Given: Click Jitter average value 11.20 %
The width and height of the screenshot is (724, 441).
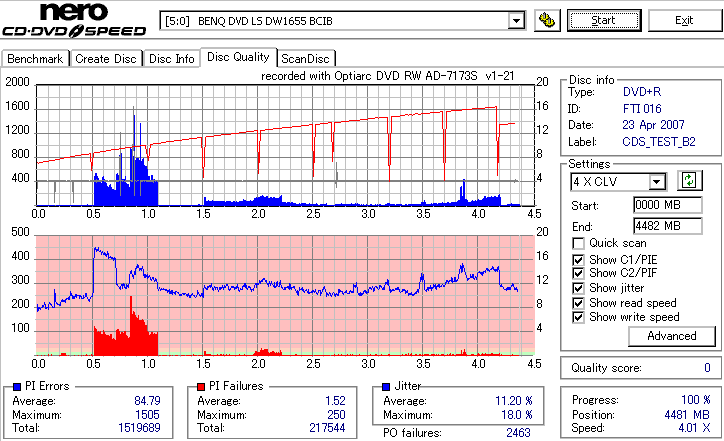Looking at the screenshot, I should point(513,401).
